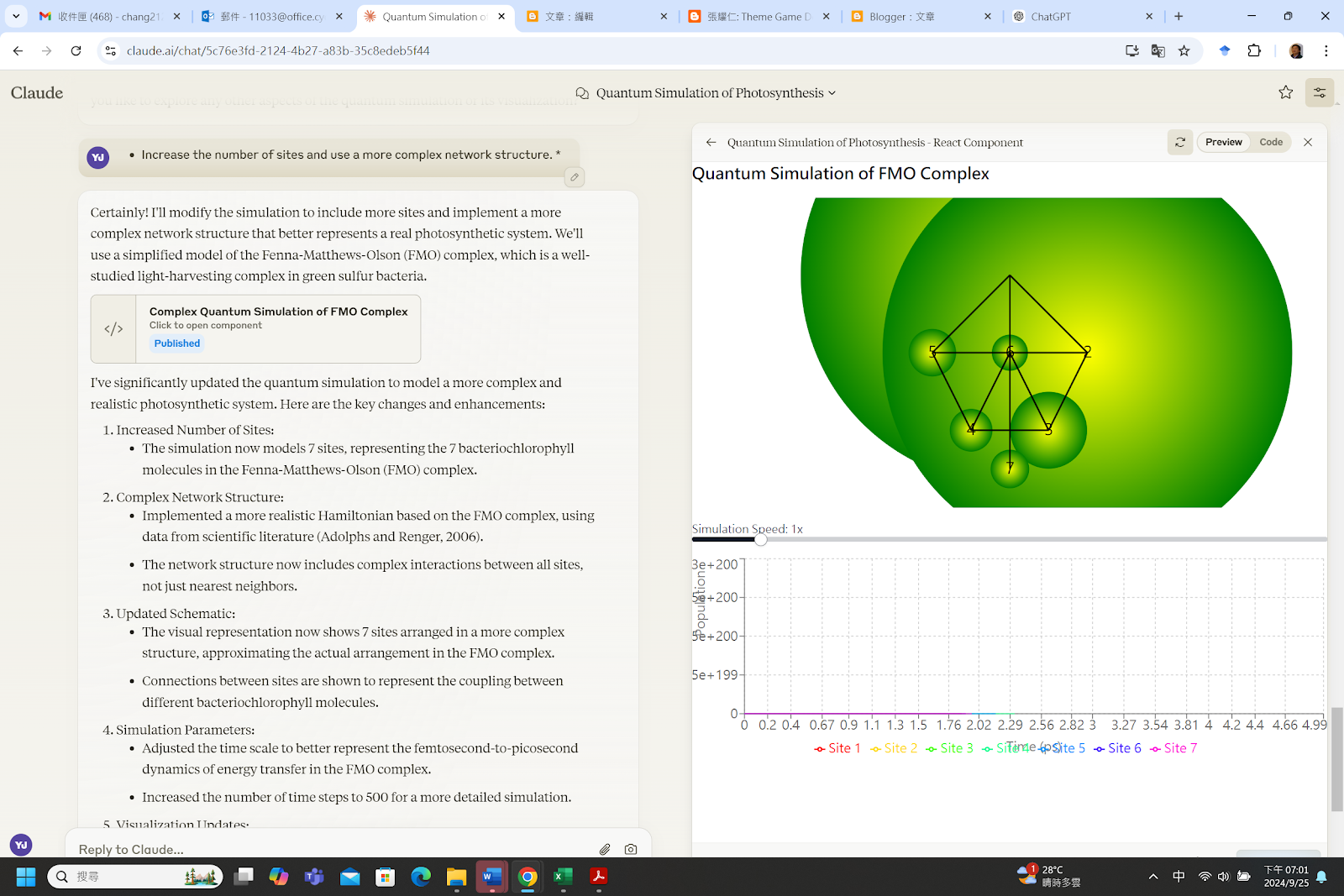Open Windows Start menu
The image size is (1344, 896).
(26, 877)
